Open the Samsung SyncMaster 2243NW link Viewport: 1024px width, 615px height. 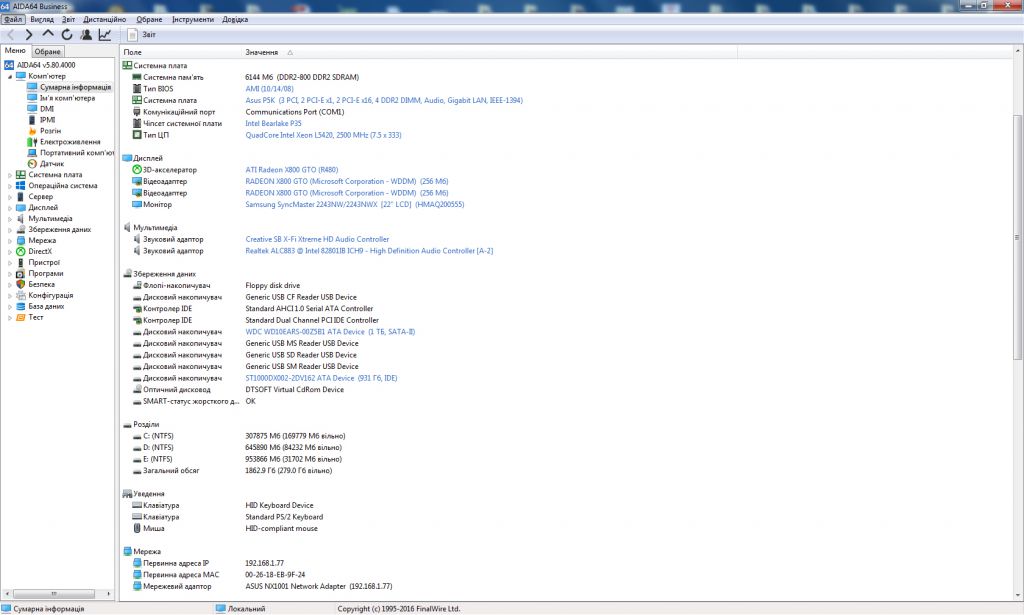pyautogui.click(x=355, y=204)
